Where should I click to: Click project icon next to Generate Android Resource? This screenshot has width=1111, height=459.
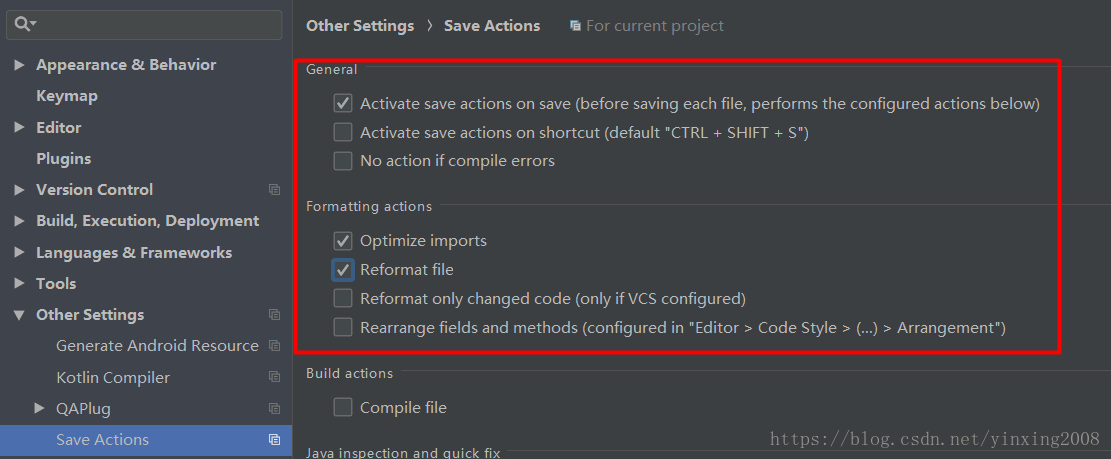click(274, 346)
